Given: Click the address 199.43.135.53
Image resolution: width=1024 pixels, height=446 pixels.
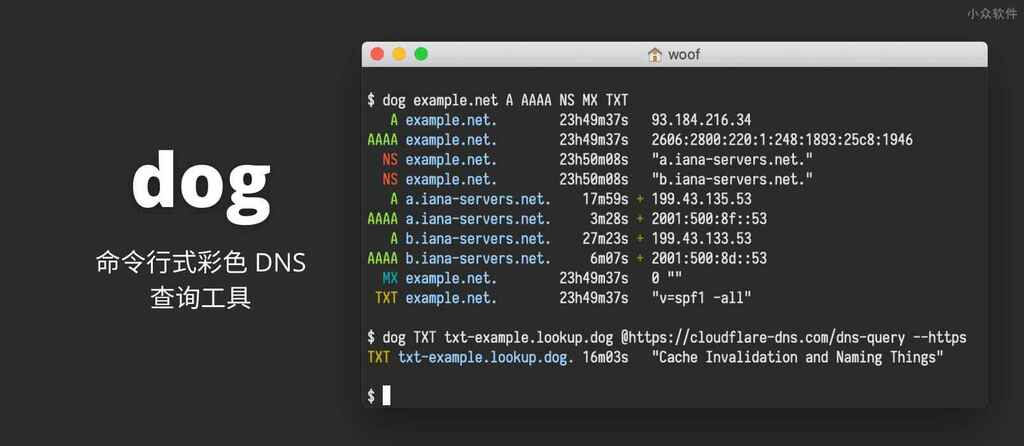Looking at the screenshot, I should click(x=701, y=199).
